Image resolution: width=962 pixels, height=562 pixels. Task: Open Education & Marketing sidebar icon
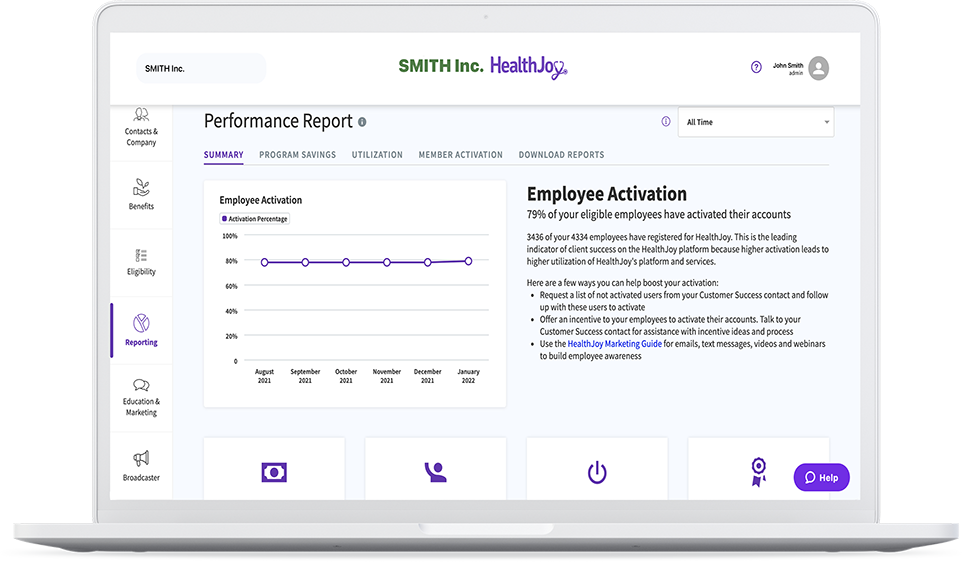tap(141, 386)
